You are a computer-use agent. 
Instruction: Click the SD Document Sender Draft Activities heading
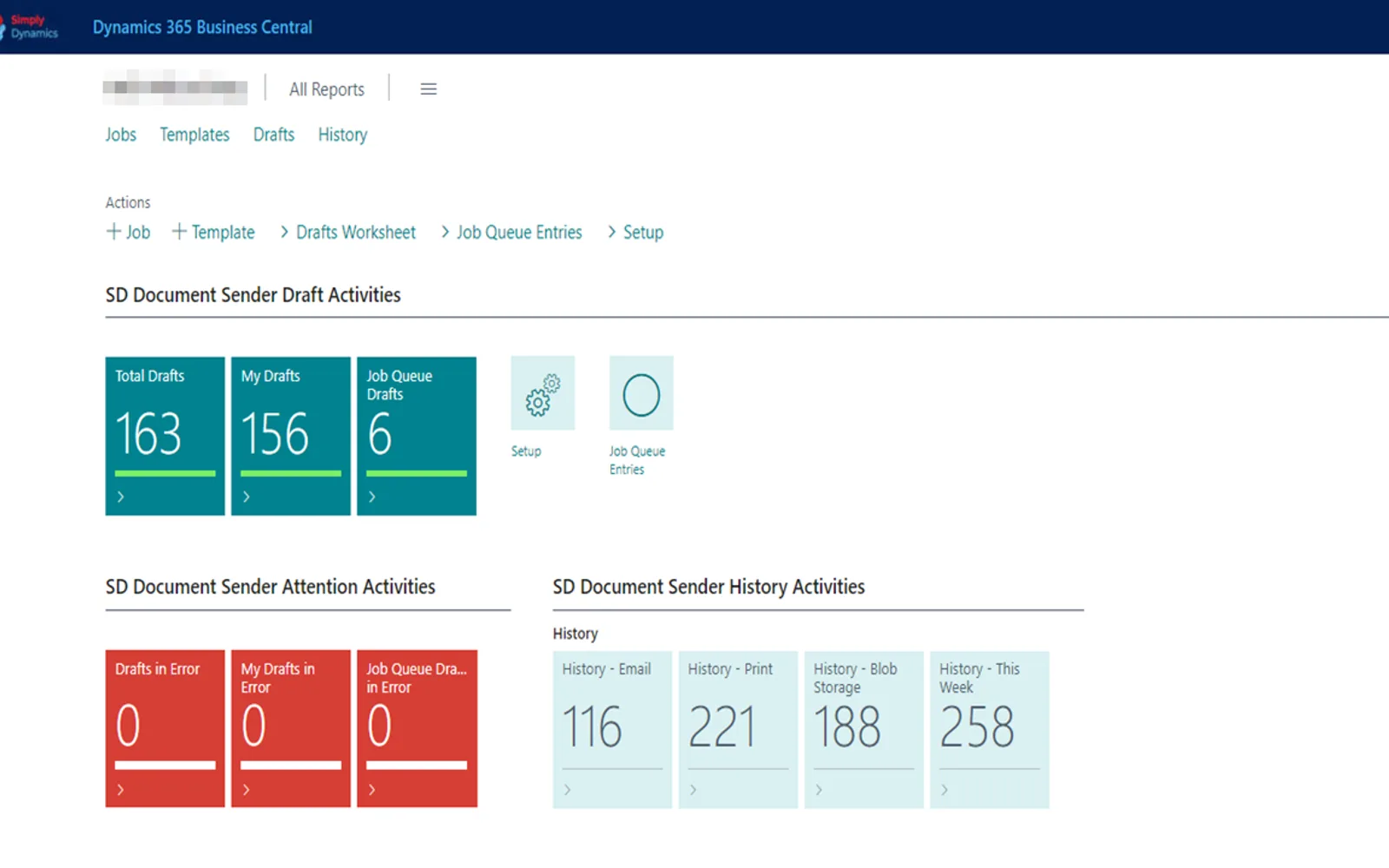click(x=253, y=295)
